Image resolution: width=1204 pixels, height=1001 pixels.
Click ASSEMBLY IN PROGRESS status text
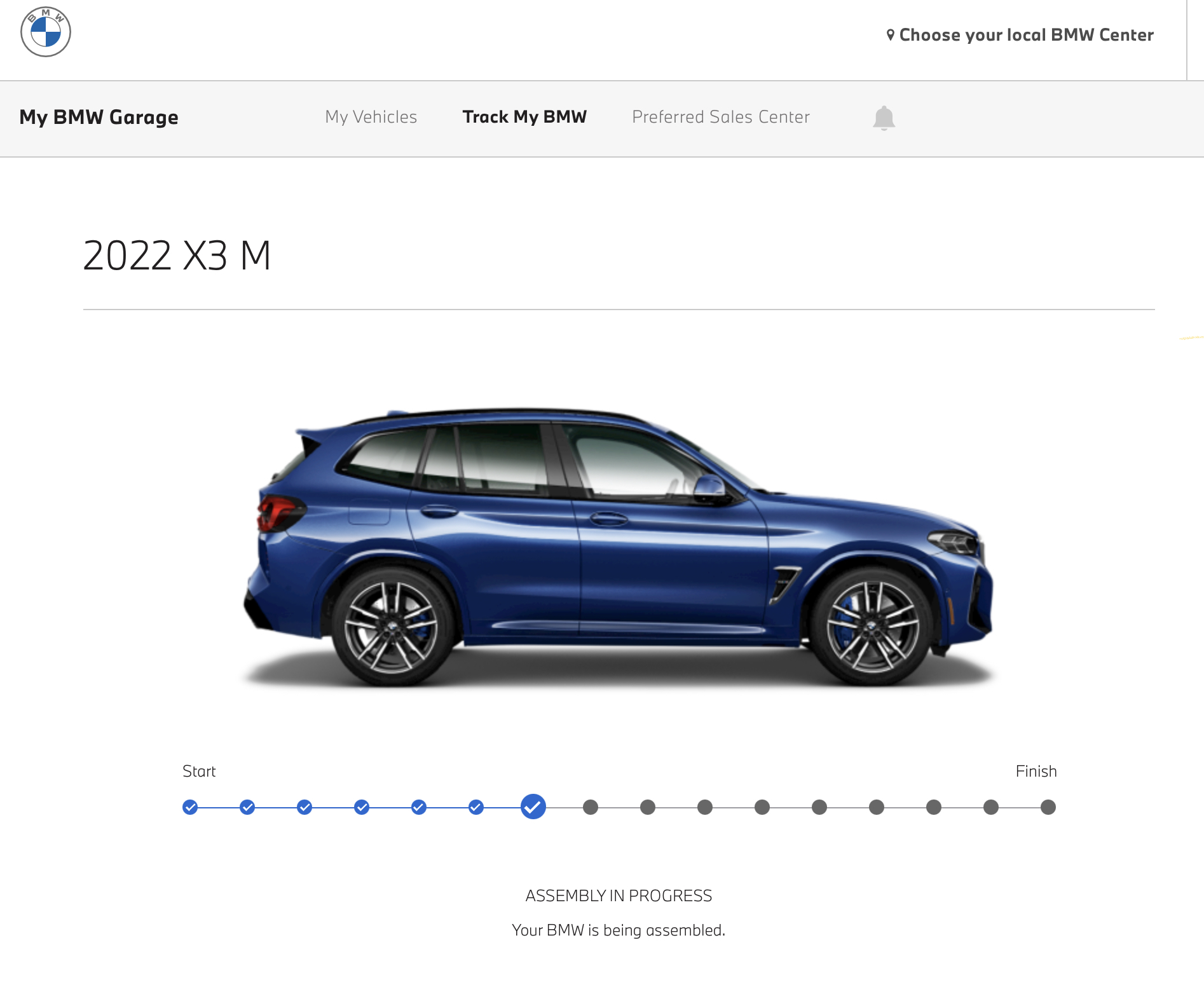click(x=619, y=896)
